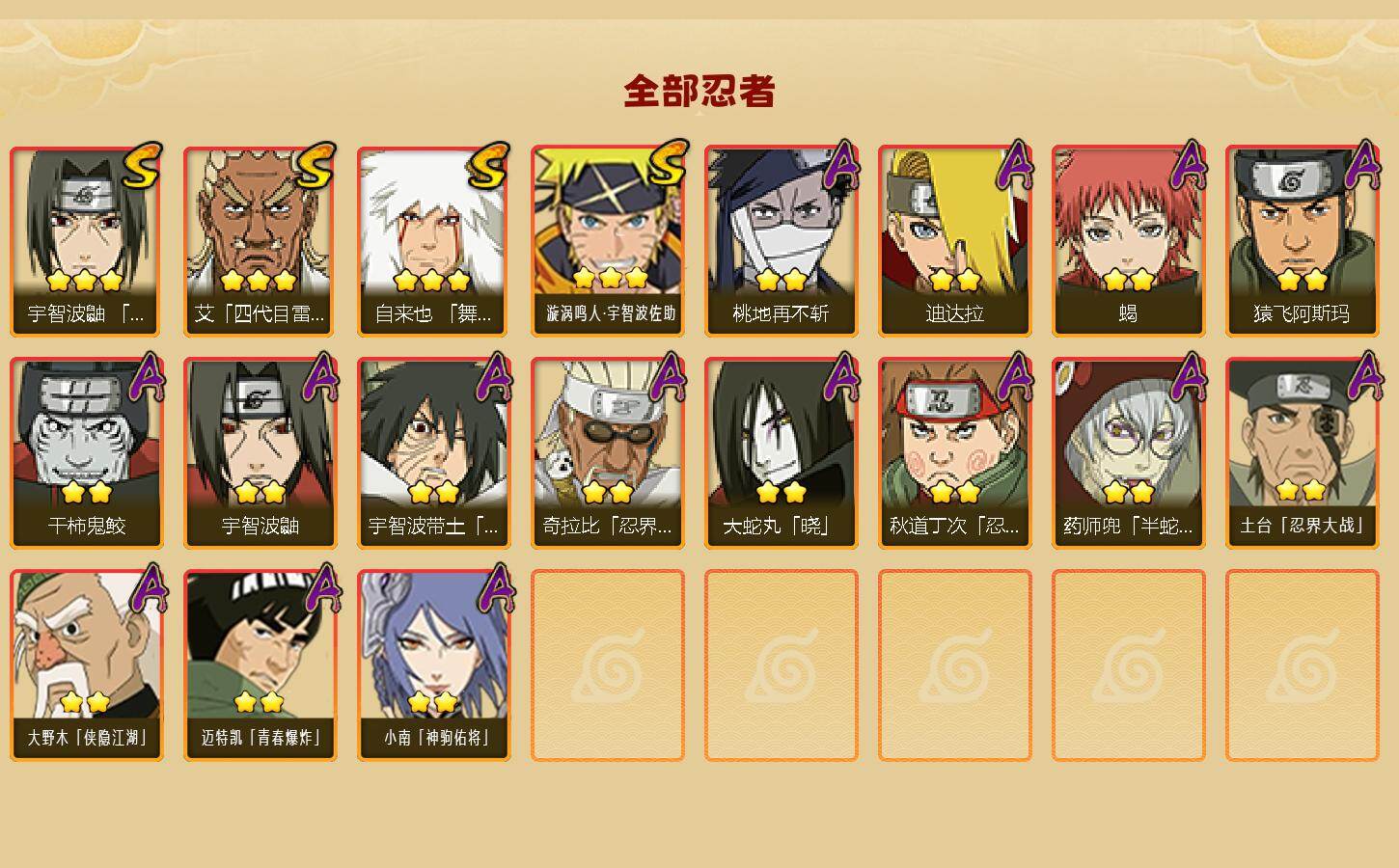
Task: Click the A-rank 宇智波鼬 card
Action: tap(261, 453)
